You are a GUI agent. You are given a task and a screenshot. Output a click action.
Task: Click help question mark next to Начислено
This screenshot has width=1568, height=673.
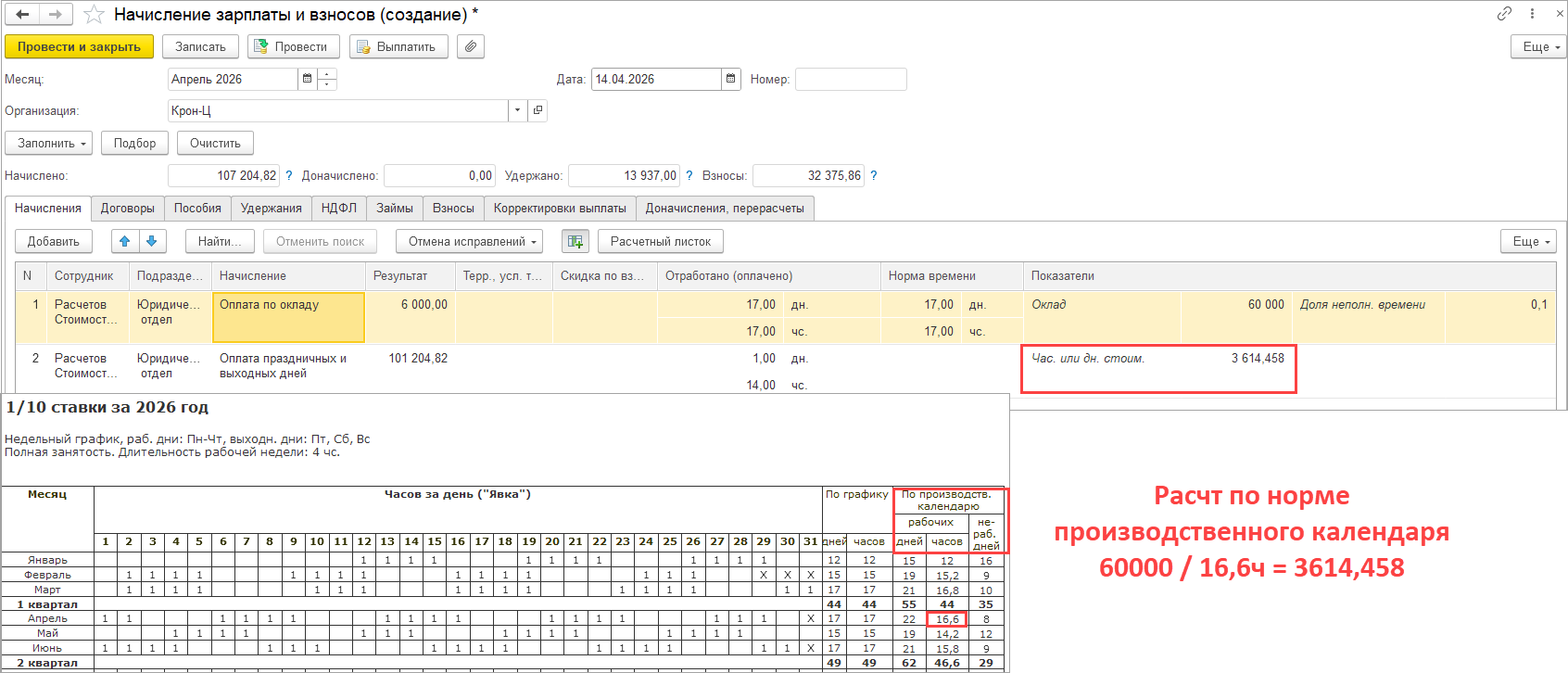pos(289,175)
